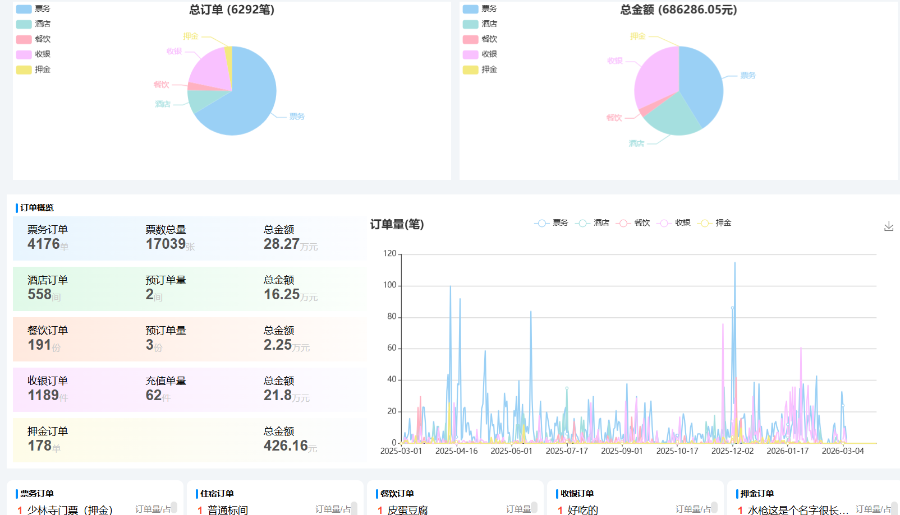Toggle 押金 legend in 总订单 pie chart
Image resolution: width=900 pixels, height=515 pixels.
point(33,69)
